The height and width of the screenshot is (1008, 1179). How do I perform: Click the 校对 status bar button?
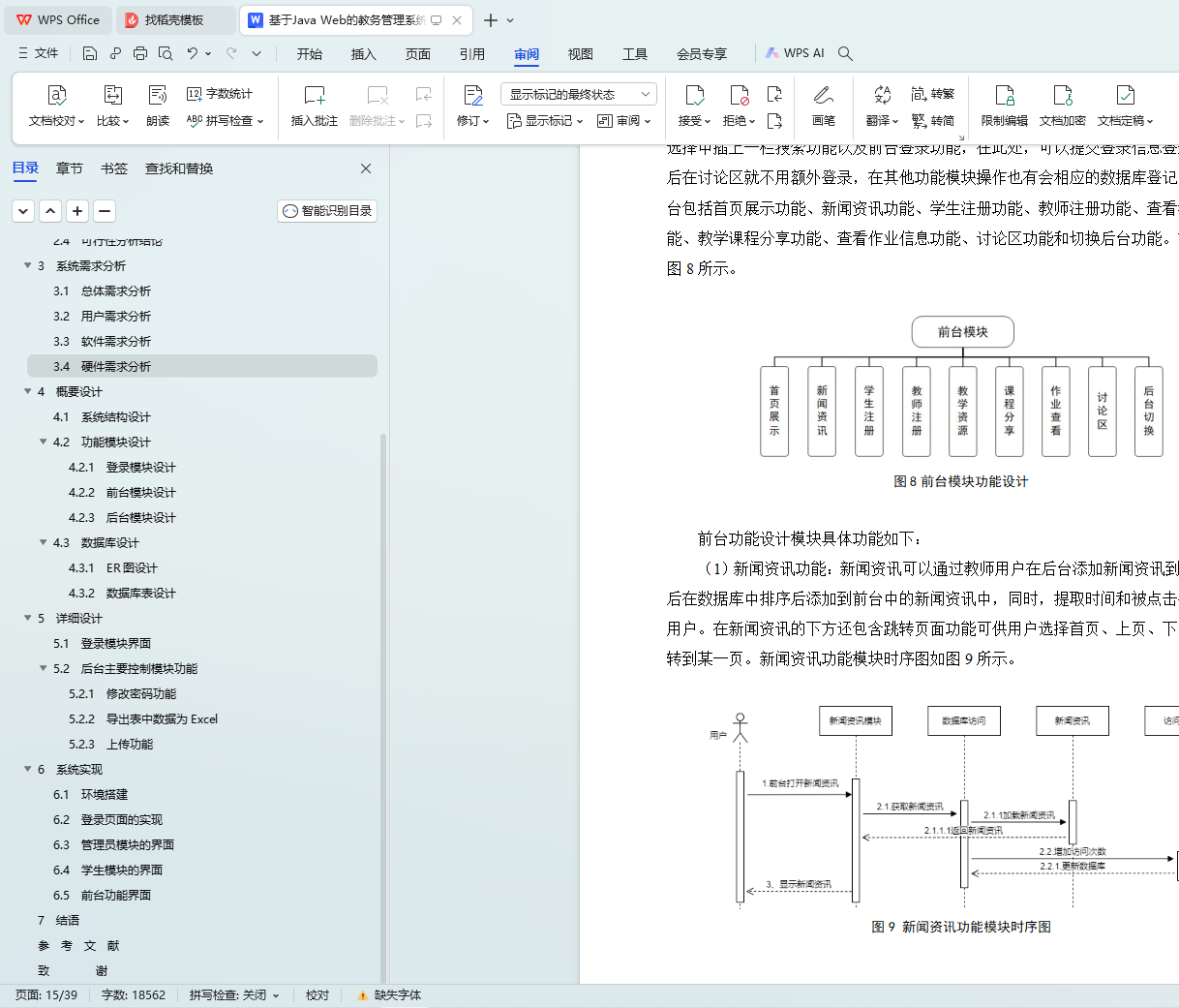(x=317, y=995)
